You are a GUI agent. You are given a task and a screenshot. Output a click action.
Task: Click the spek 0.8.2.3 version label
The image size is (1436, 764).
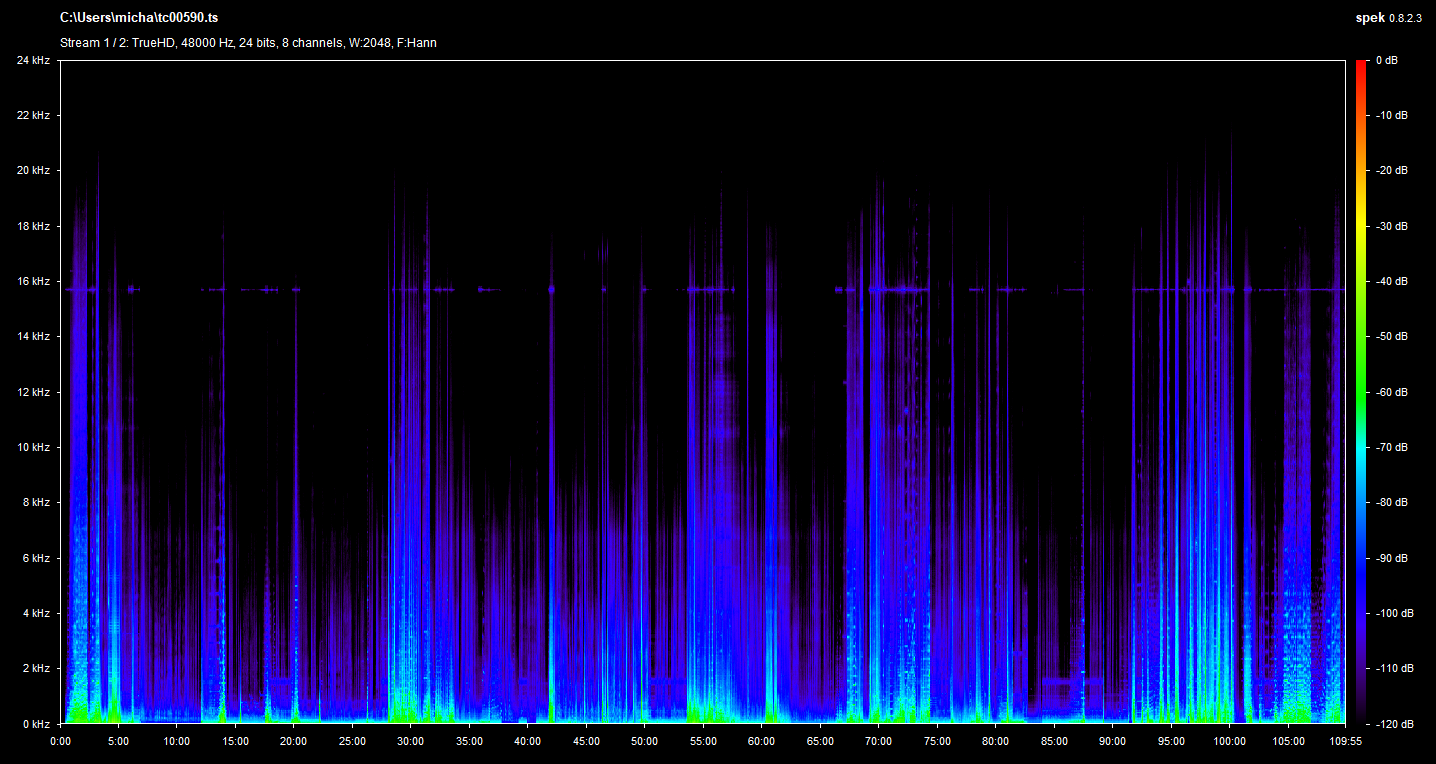1391,18
